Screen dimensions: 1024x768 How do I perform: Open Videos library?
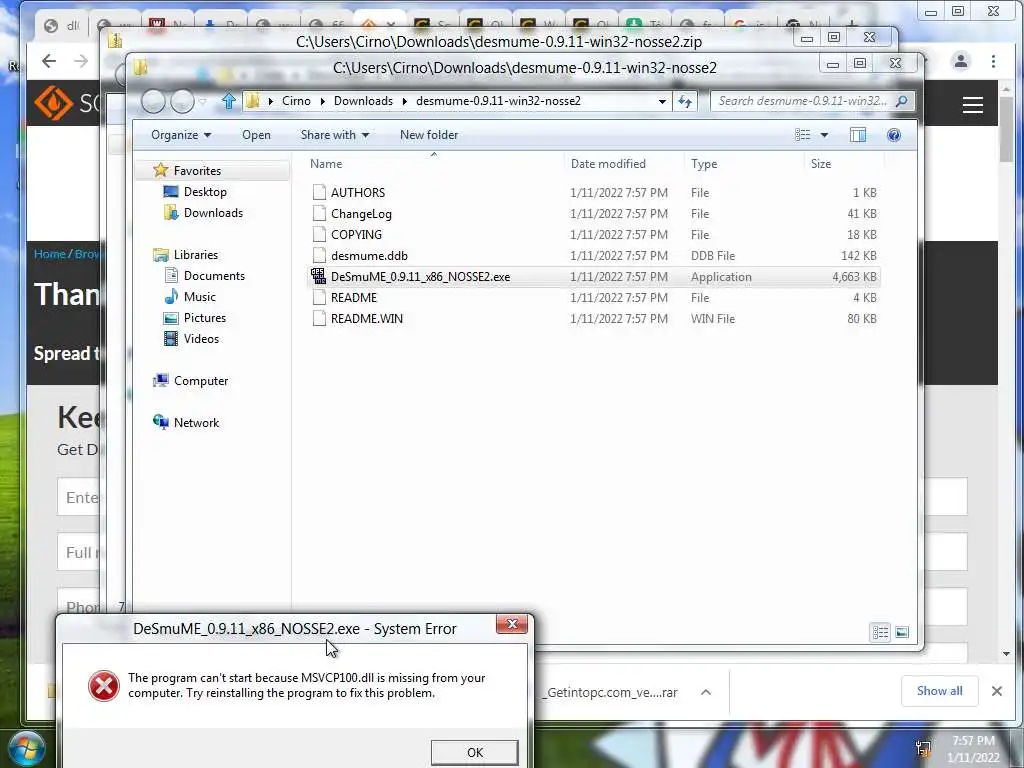click(201, 338)
